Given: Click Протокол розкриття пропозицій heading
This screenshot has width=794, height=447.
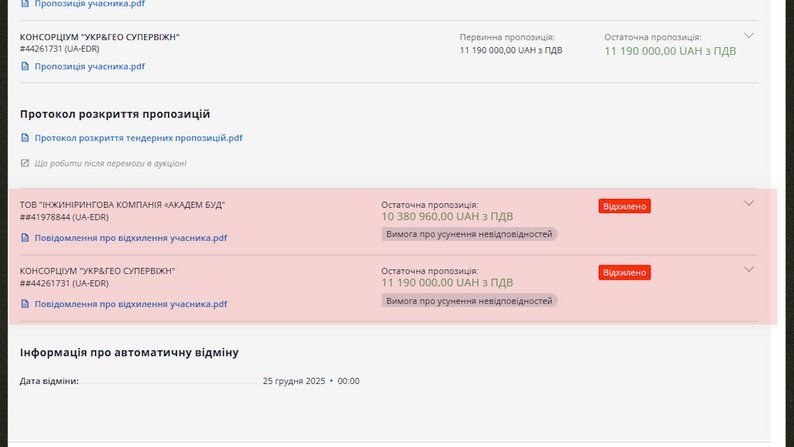Looking at the screenshot, I should click(x=115, y=114).
